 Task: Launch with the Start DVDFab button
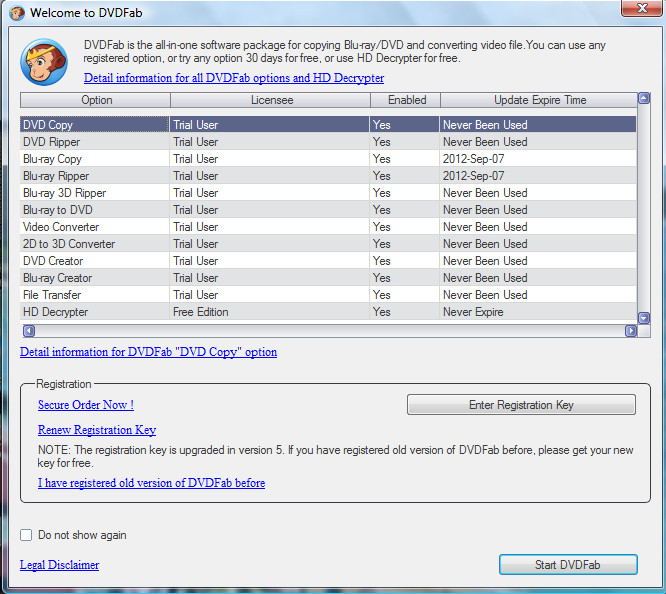pos(568,565)
